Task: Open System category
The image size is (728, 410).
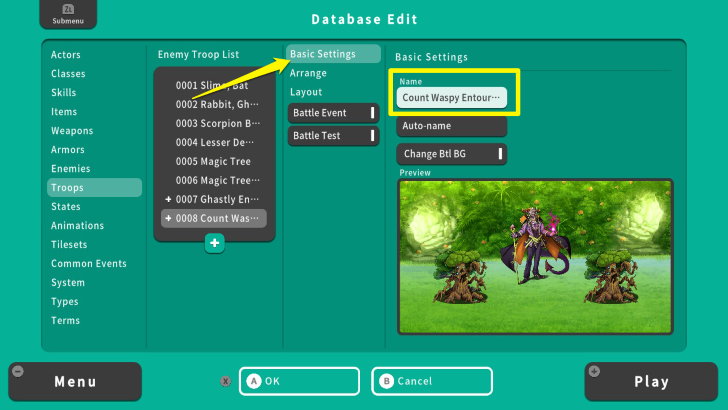Action: tap(68, 283)
